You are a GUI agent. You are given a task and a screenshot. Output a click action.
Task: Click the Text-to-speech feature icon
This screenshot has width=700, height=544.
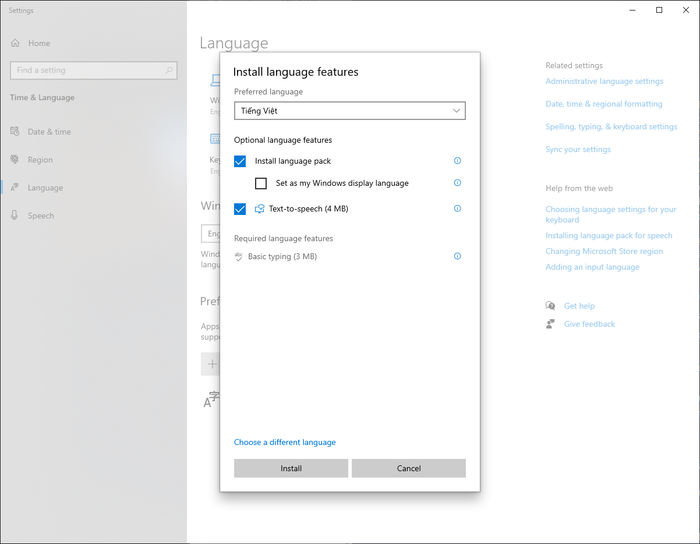(259, 209)
